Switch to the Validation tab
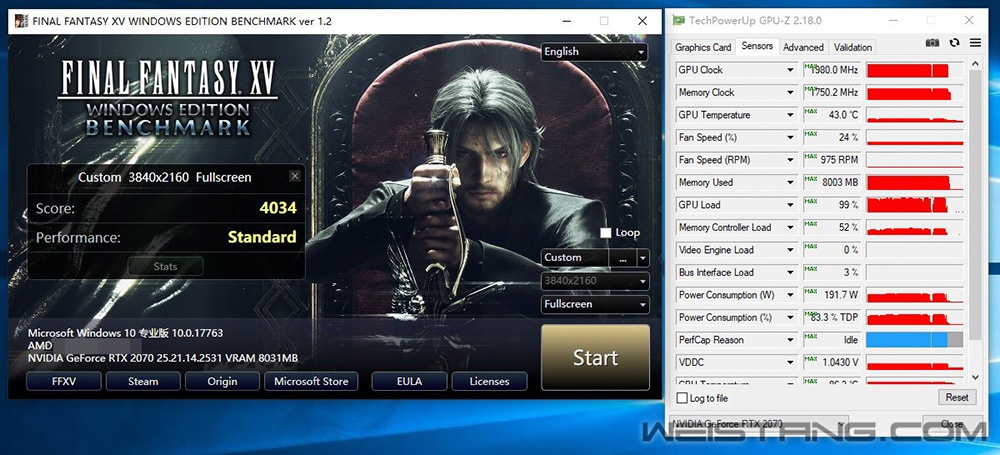 tap(853, 47)
